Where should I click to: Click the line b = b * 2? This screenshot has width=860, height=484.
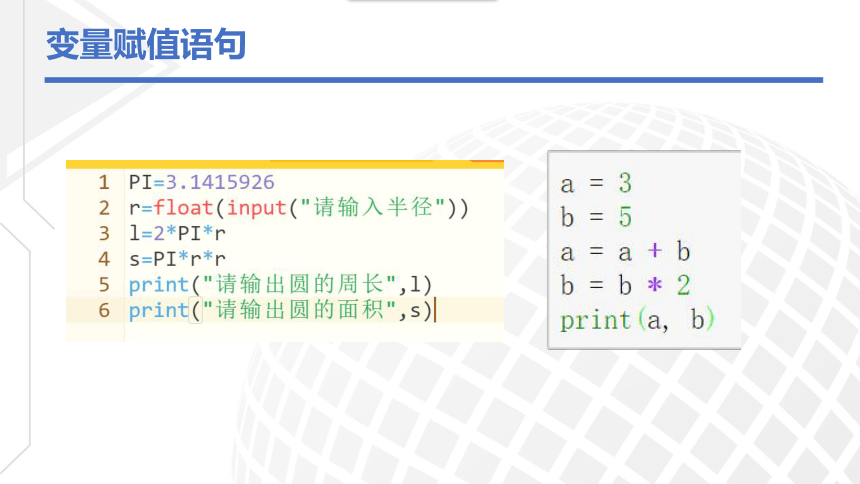(625, 285)
